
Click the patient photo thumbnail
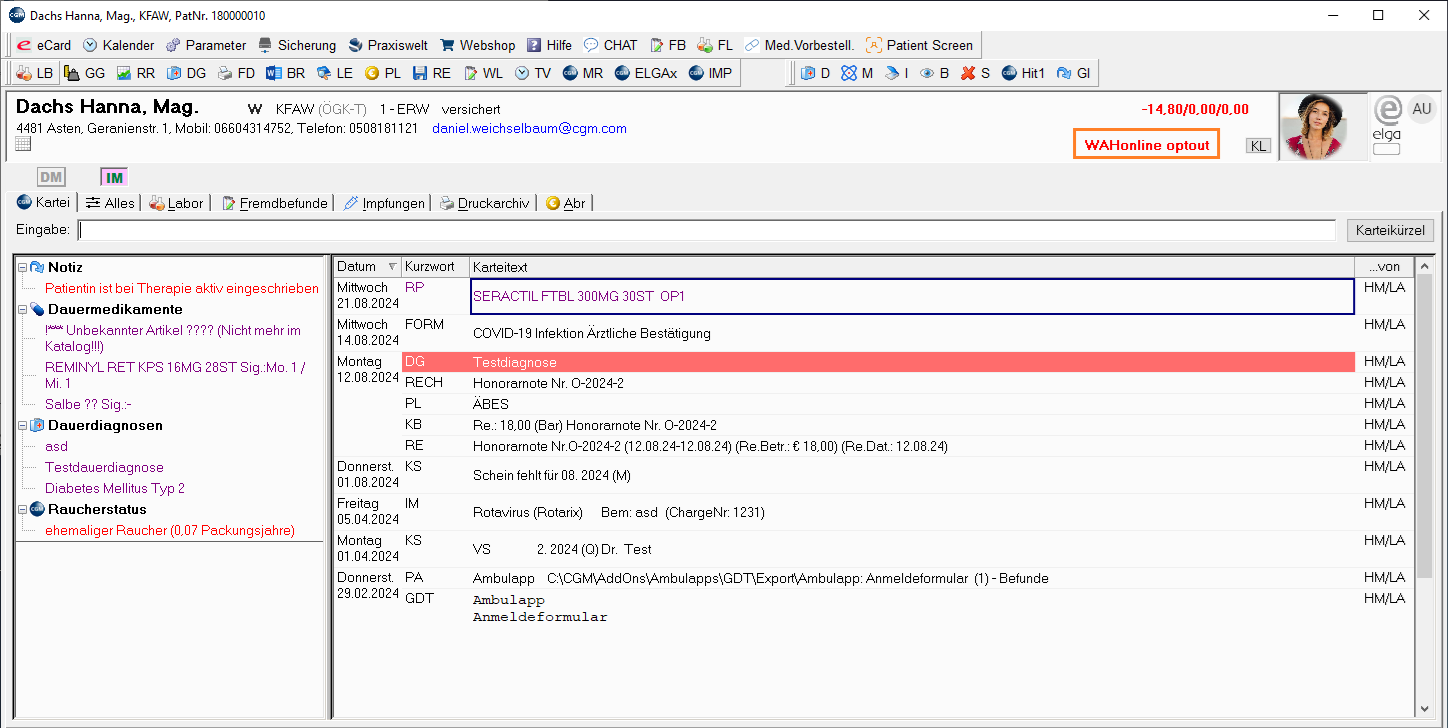[1323, 127]
